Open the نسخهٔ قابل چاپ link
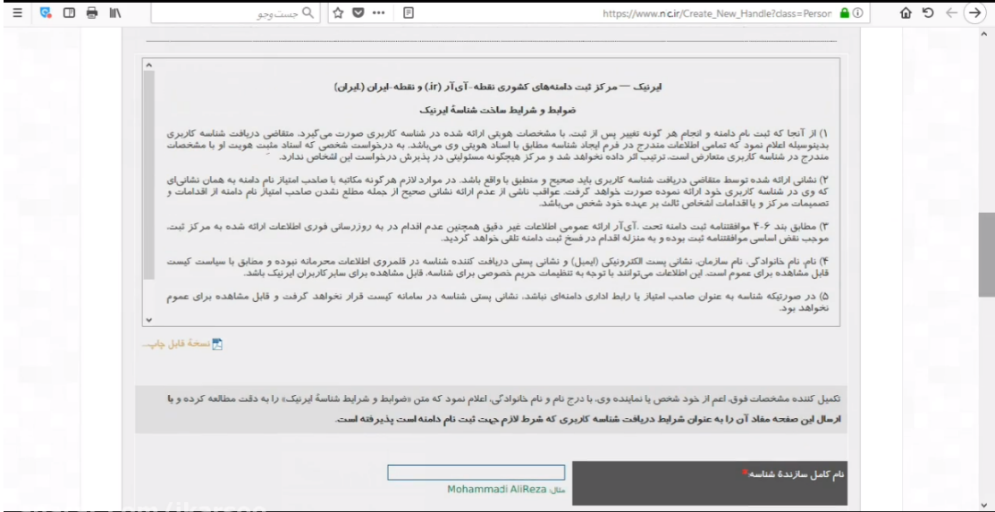995x512 pixels. coord(175,344)
